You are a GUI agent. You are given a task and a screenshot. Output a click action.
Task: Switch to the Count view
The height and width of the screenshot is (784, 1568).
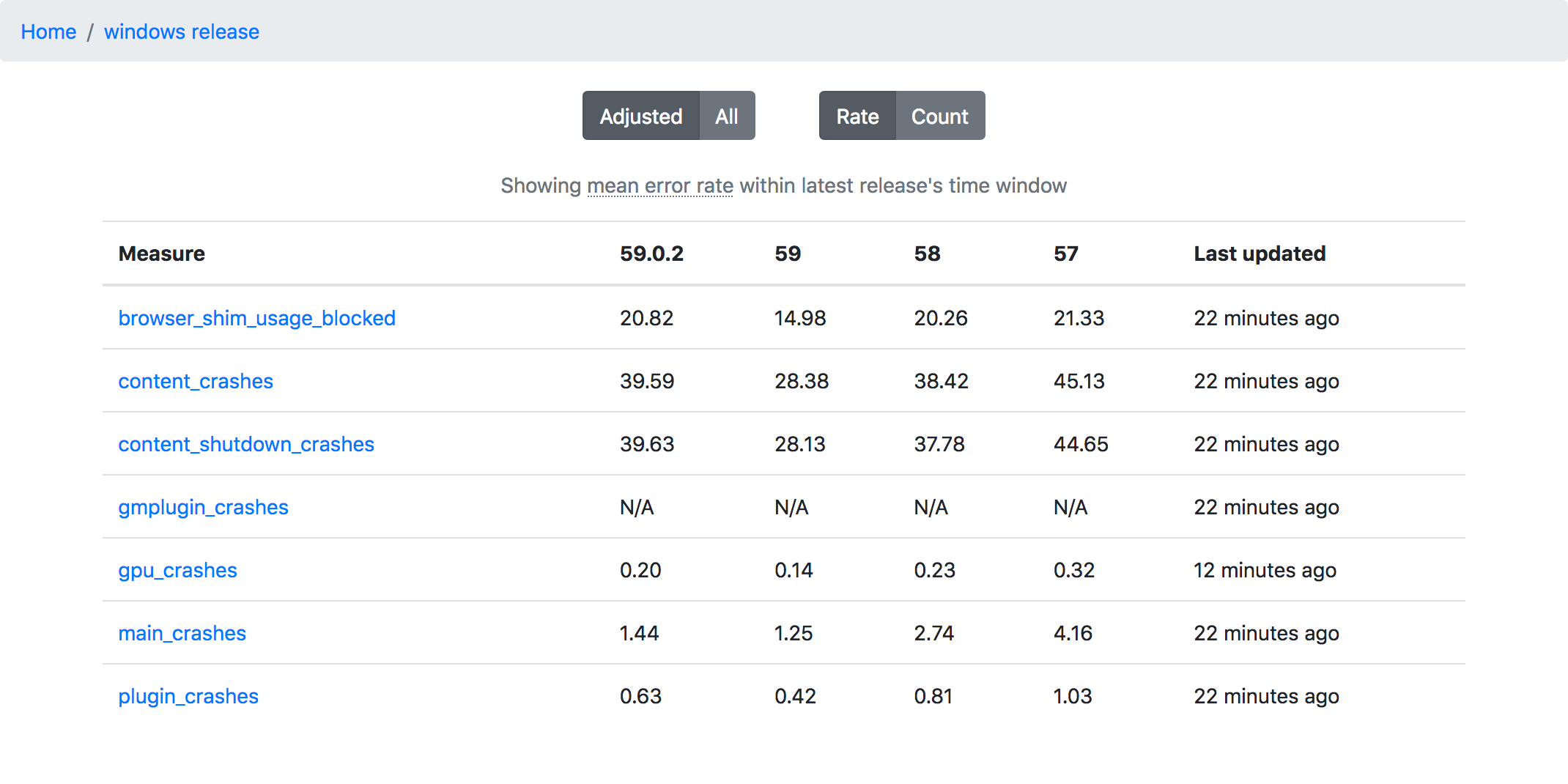pos(939,116)
